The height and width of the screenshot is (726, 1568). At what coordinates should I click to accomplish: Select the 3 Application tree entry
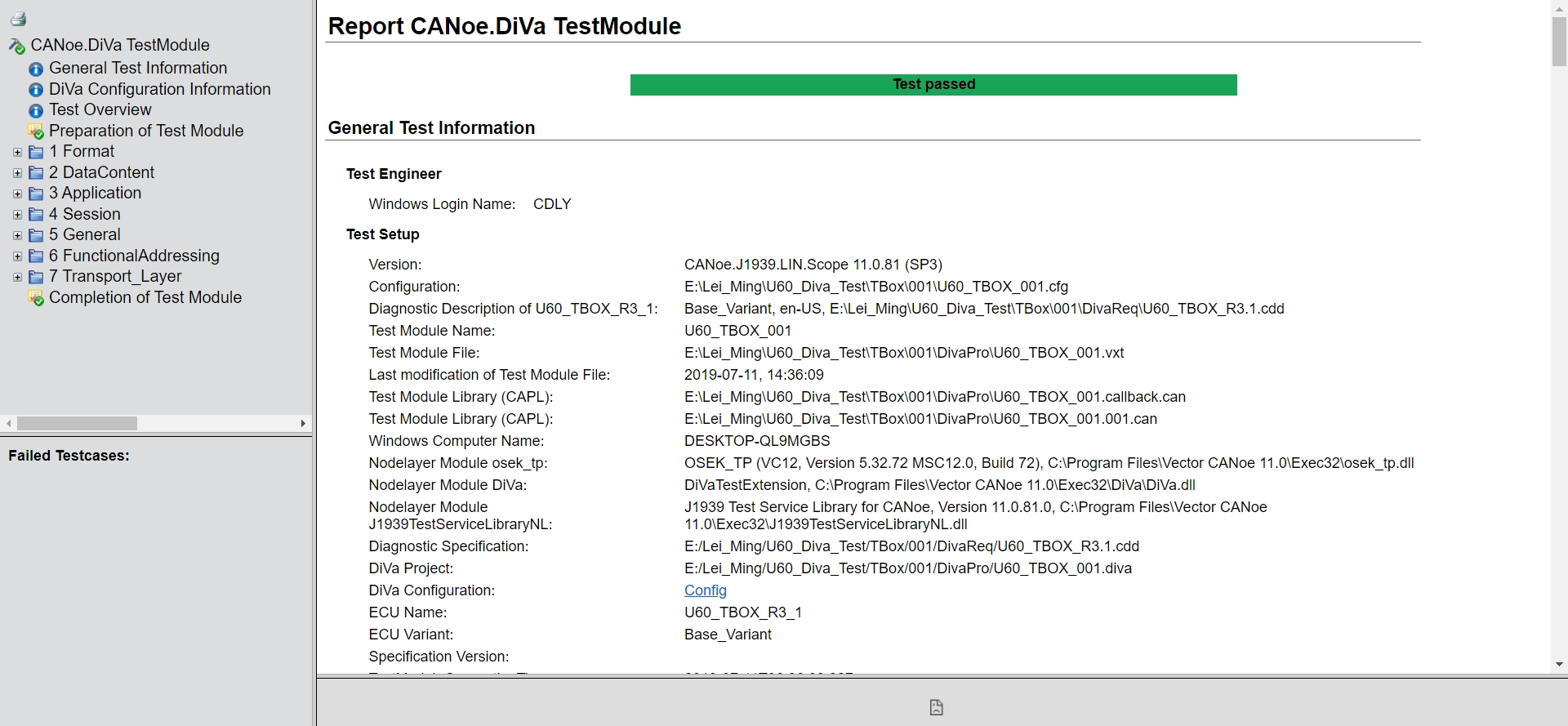point(95,193)
